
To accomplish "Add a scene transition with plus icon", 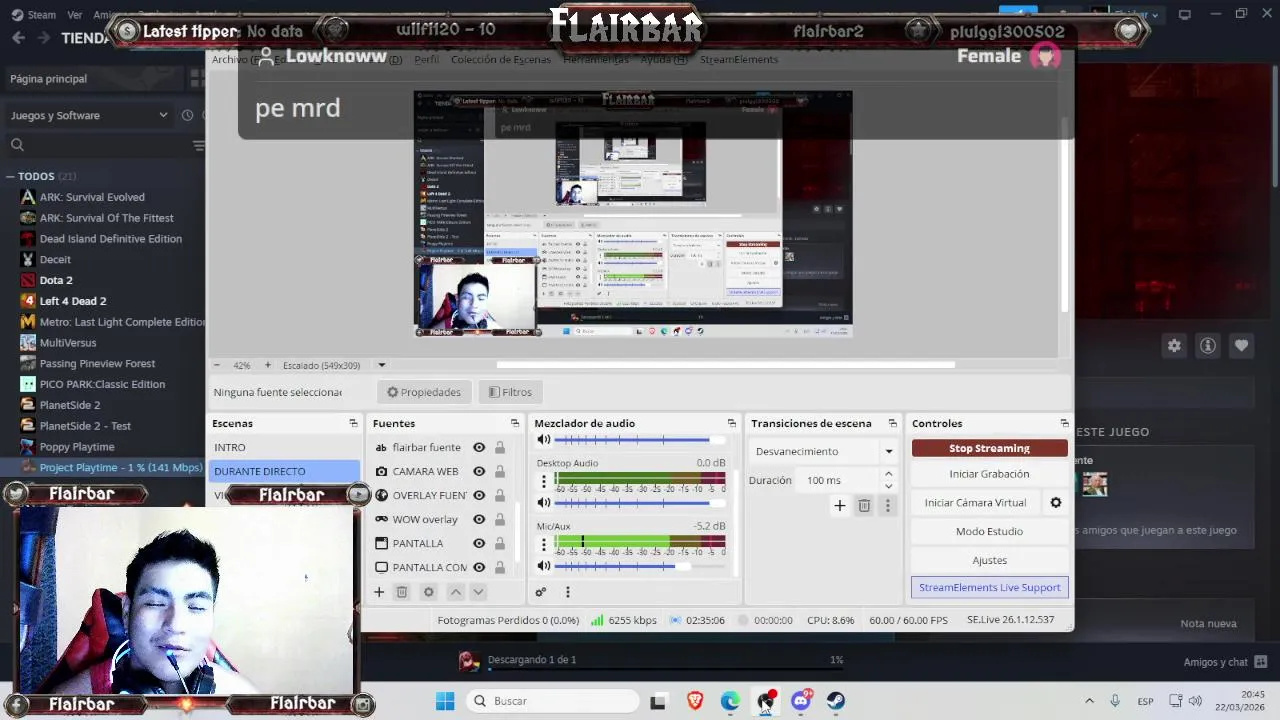I will (840, 506).
